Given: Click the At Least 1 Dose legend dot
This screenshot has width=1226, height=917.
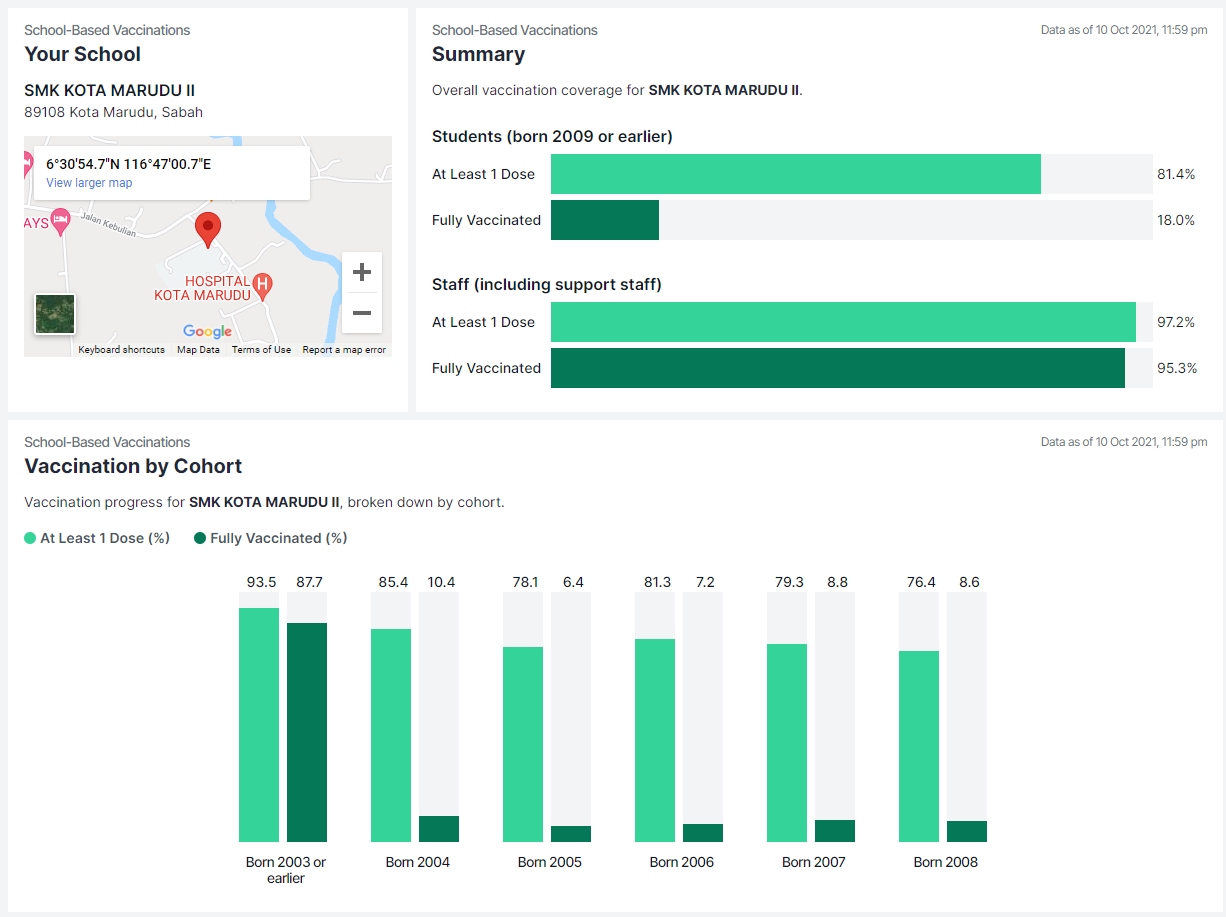Looking at the screenshot, I should point(30,538).
